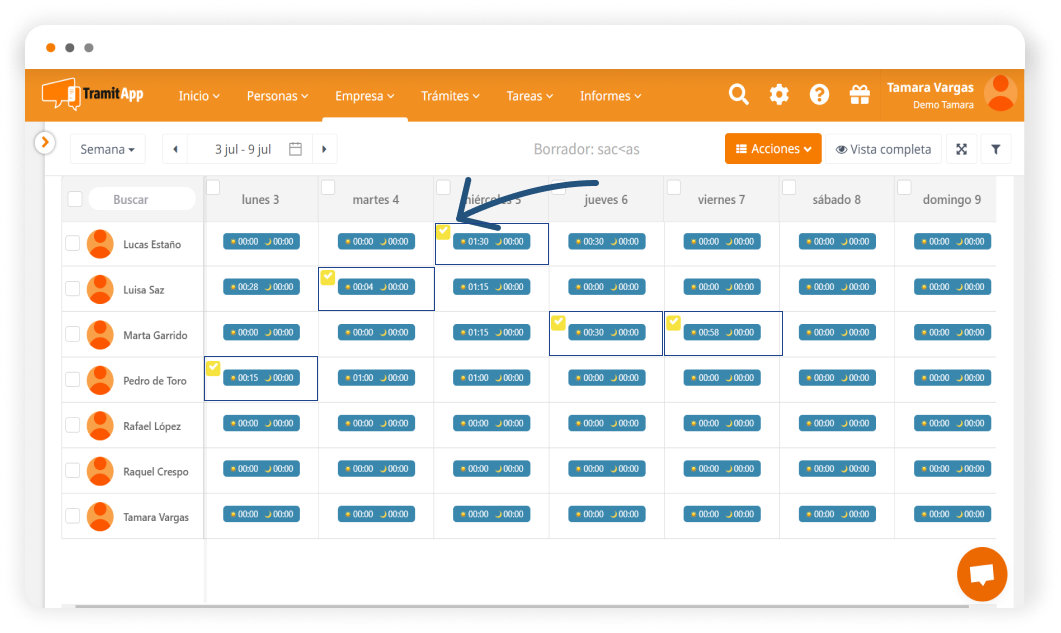Toggle fullscreen with the expand arrows icon
Screen dimensions: 1061x633
tap(961, 149)
